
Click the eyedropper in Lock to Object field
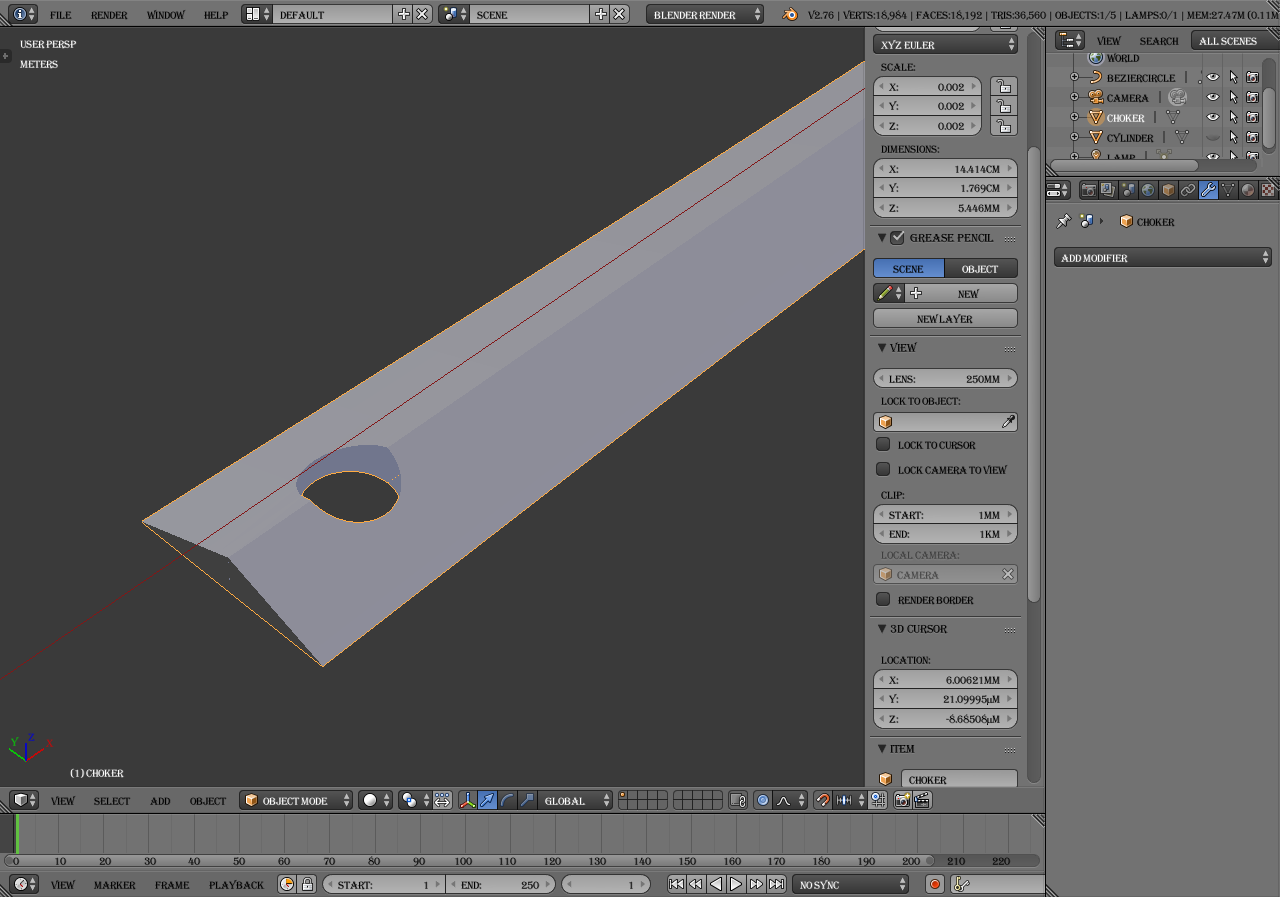coord(1008,422)
